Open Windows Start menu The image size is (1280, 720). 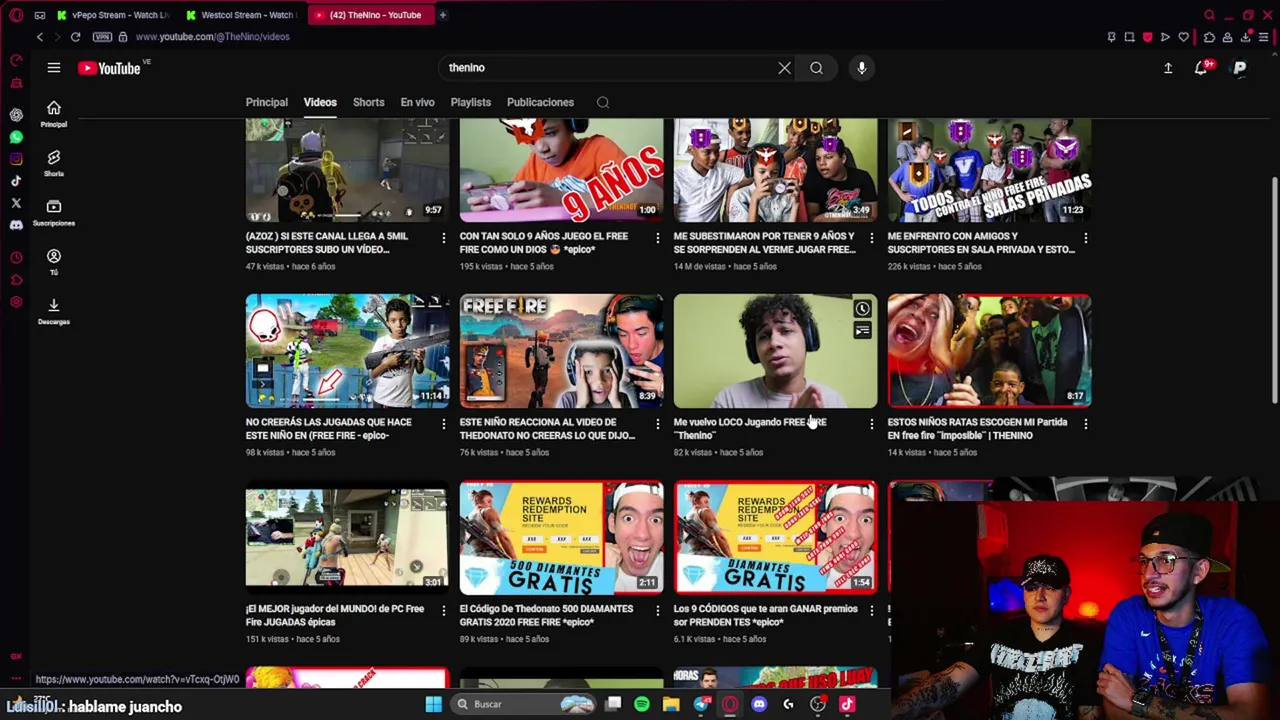433,704
